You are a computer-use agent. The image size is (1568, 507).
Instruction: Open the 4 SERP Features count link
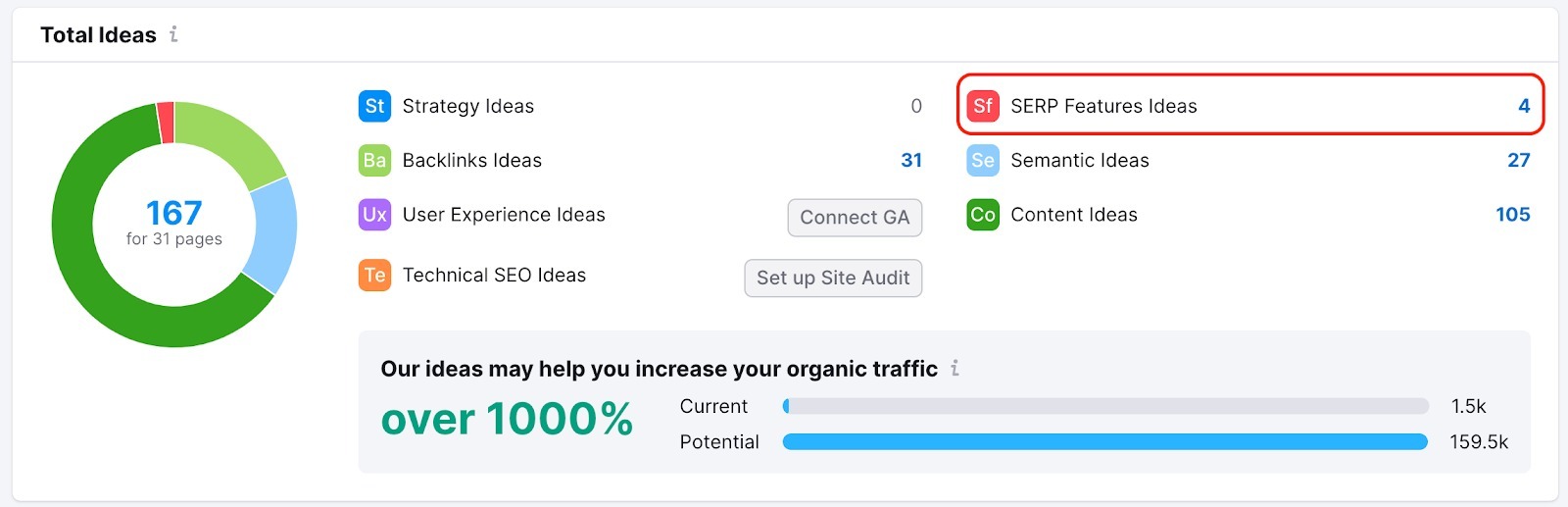tap(1524, 106)
